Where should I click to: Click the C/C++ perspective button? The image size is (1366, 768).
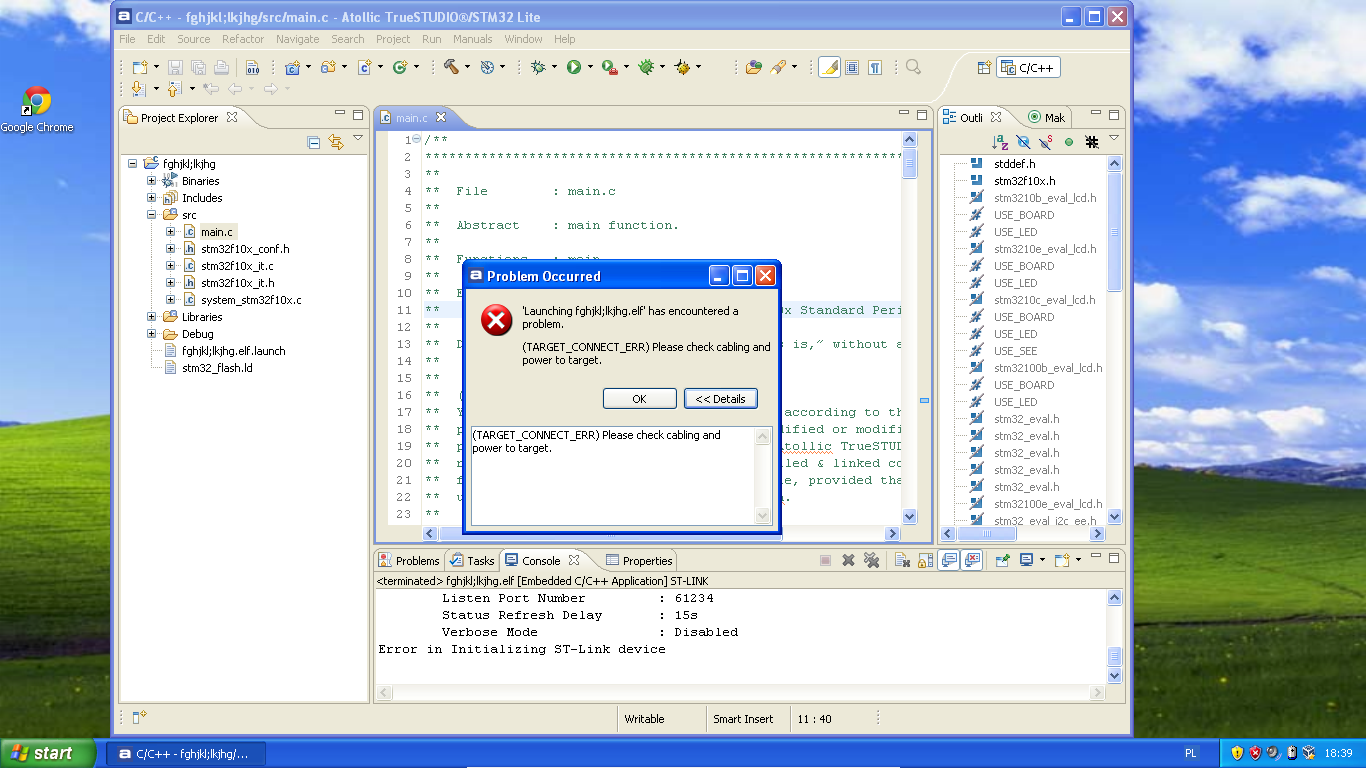coord(1029,67)
